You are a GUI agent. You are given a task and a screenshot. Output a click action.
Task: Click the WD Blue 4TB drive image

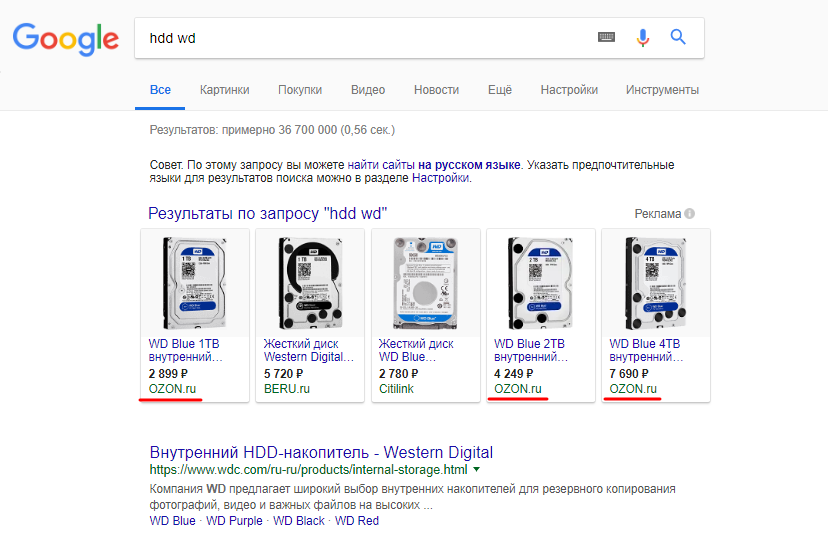[656, 283]
